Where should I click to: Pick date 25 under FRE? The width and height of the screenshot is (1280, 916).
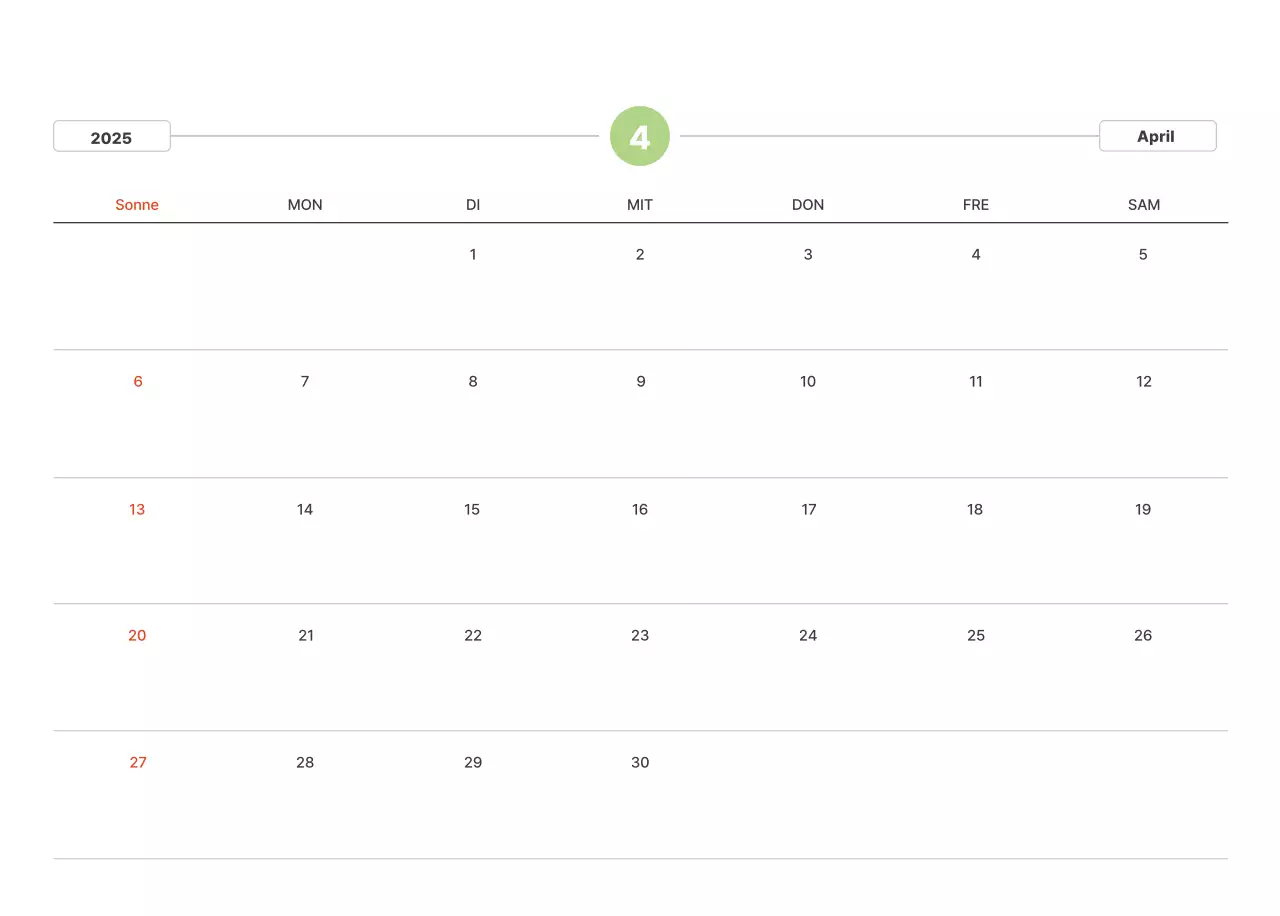[x=976, y=635]
